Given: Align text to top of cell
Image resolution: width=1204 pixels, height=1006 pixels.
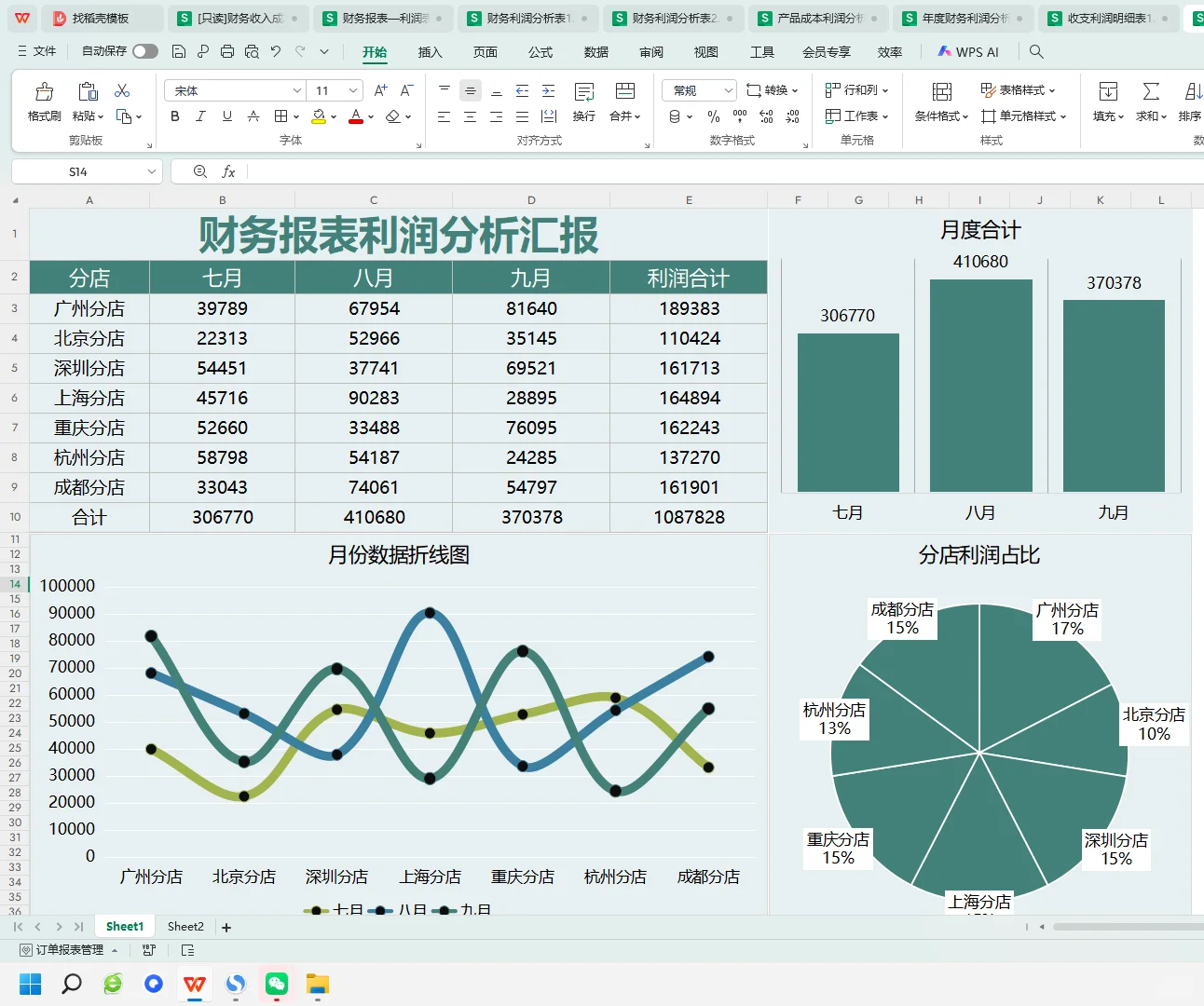Looking at the screenshot, I should (x=445, y=90).
